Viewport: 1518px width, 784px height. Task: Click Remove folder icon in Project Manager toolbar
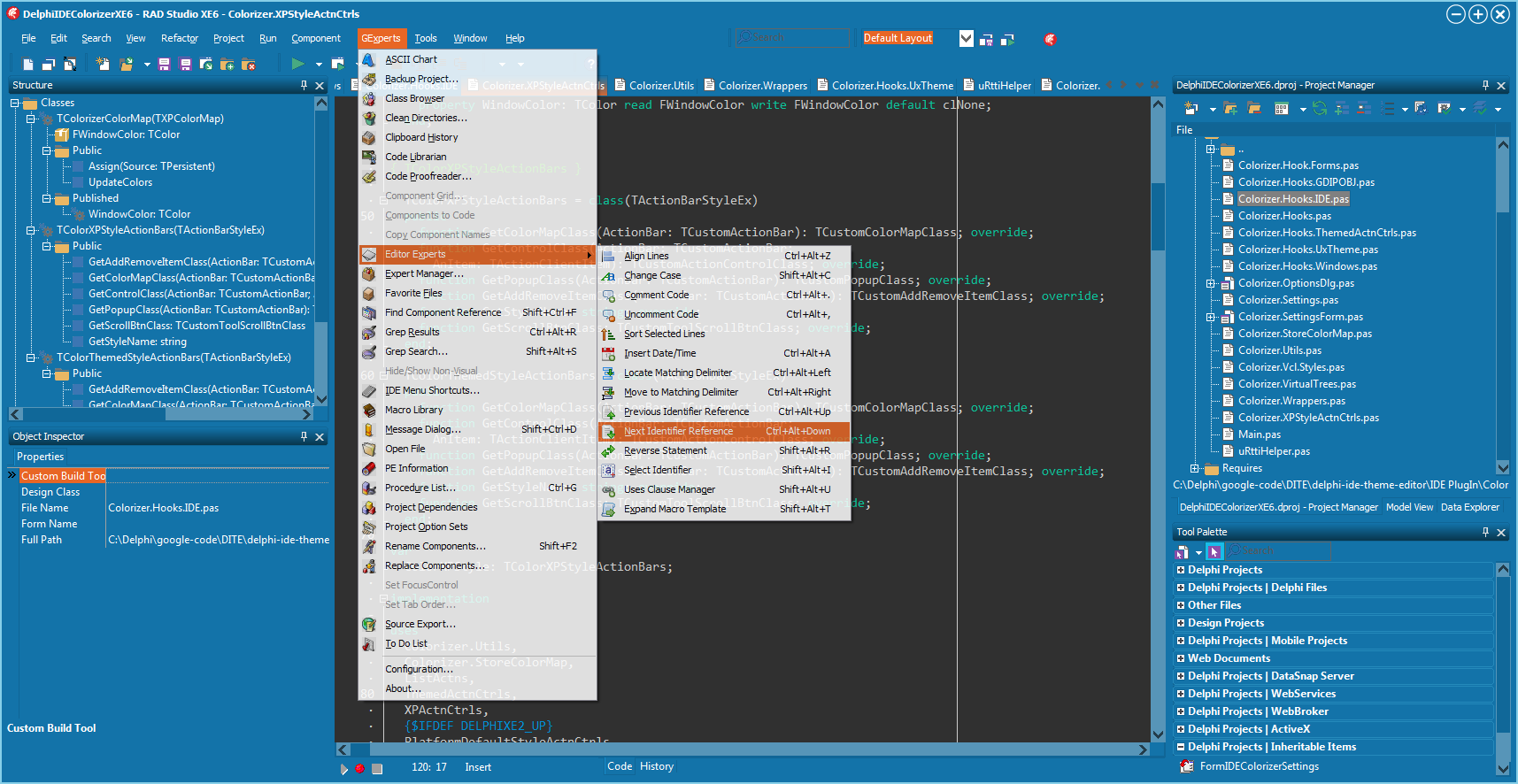click(x=1254, y=108)
